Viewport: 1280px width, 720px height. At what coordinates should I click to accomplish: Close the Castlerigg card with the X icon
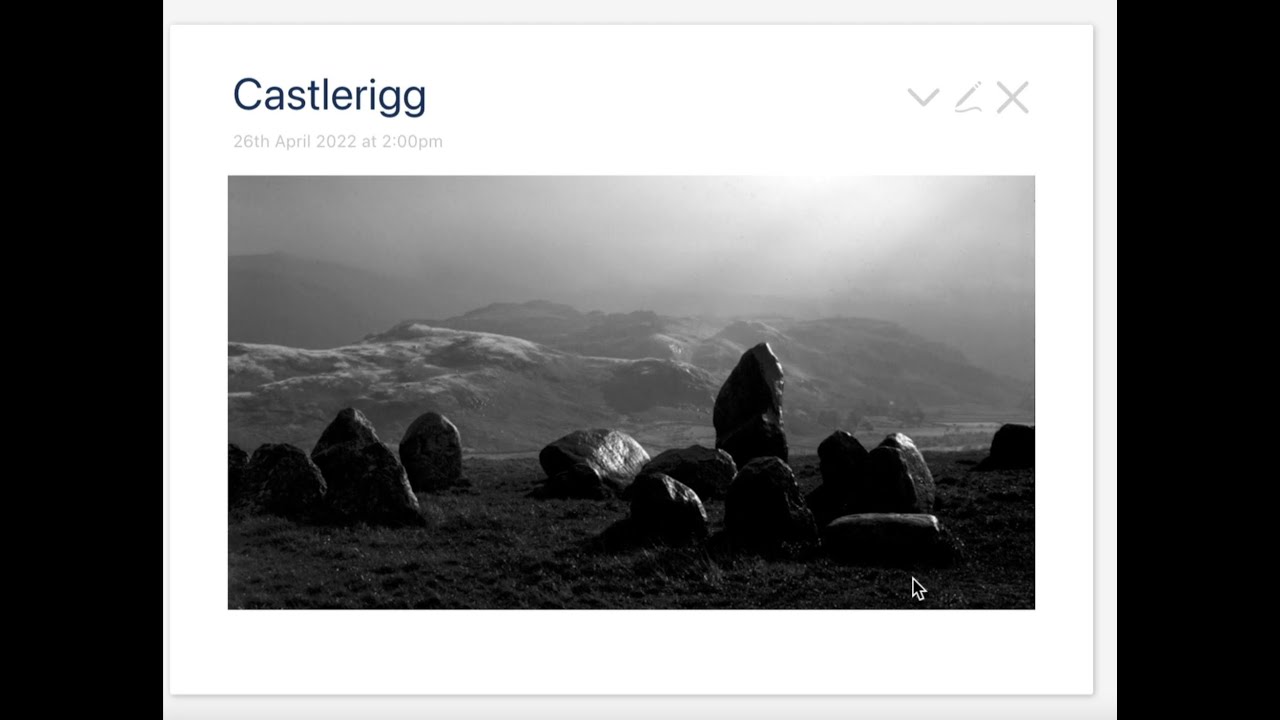[x=1012, y=98]
